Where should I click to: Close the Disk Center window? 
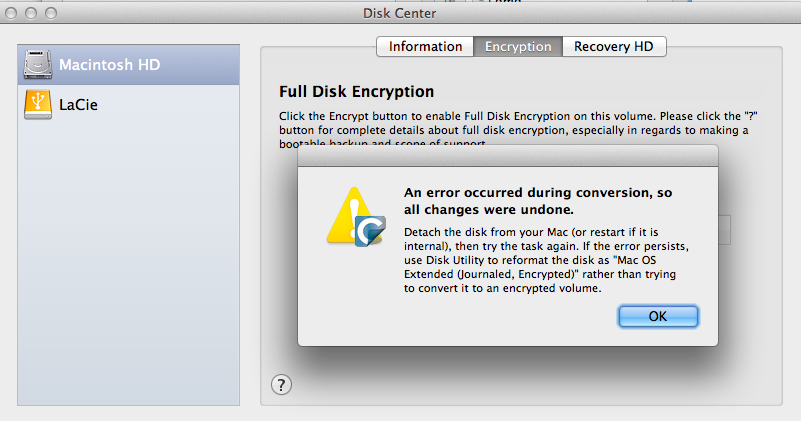(x=12, y=13)
